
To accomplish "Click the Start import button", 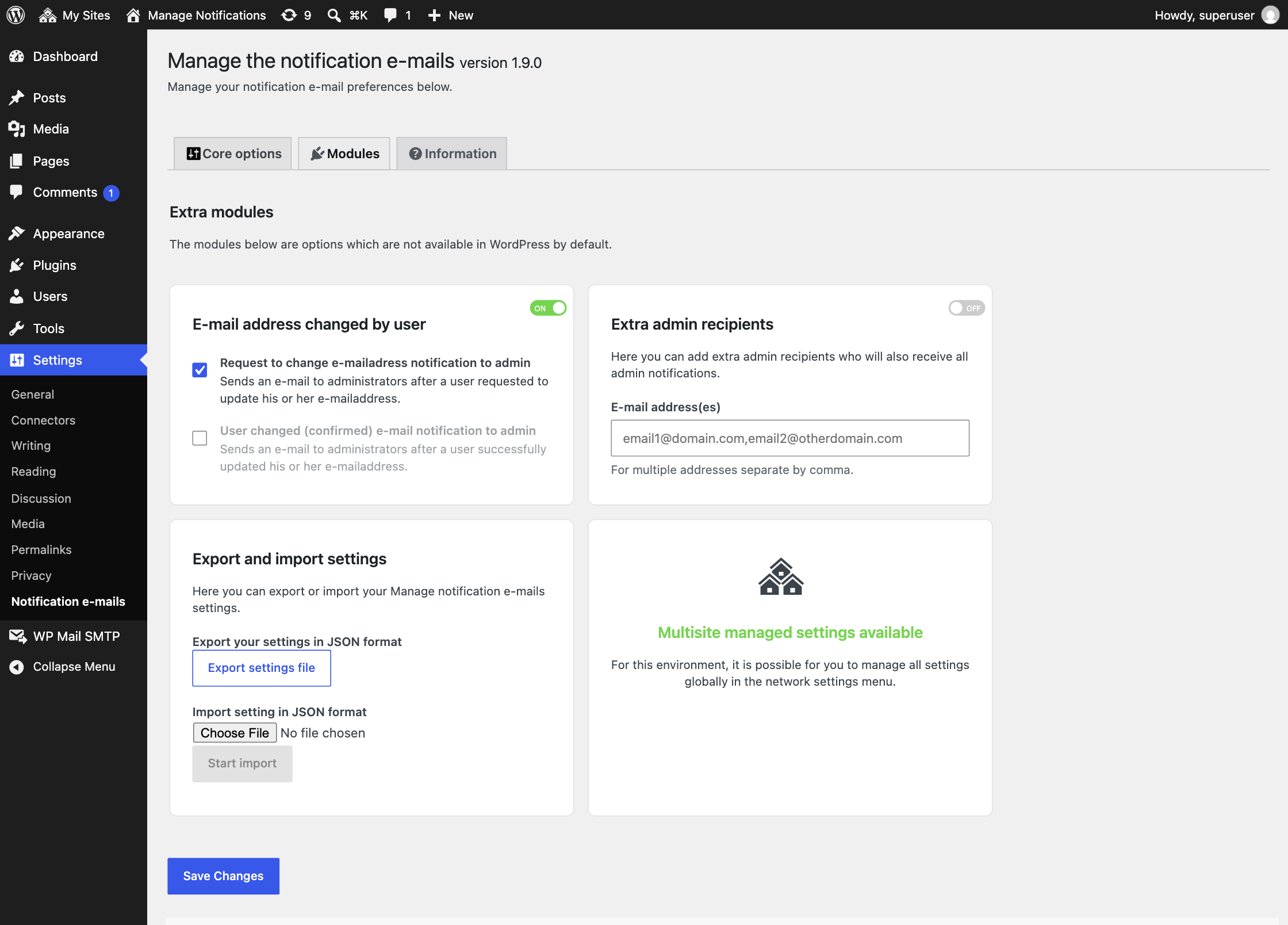I will click(x=242, y=763).
